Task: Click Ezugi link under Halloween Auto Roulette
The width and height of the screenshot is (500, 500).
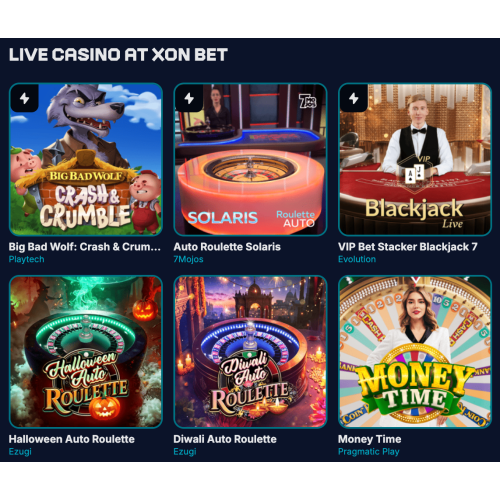Action: coord(20,452)
